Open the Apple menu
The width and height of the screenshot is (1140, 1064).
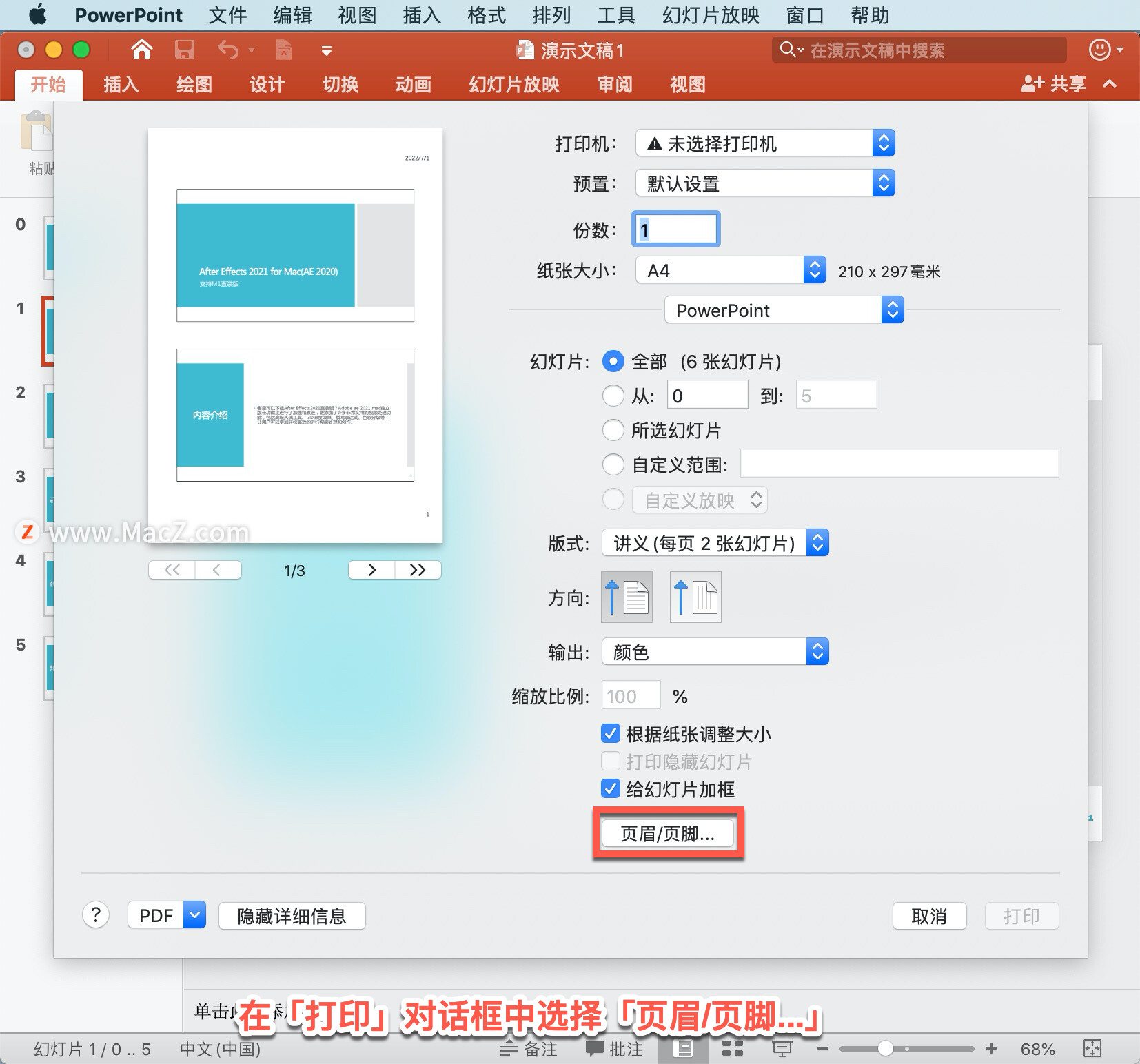pos(37,14)
